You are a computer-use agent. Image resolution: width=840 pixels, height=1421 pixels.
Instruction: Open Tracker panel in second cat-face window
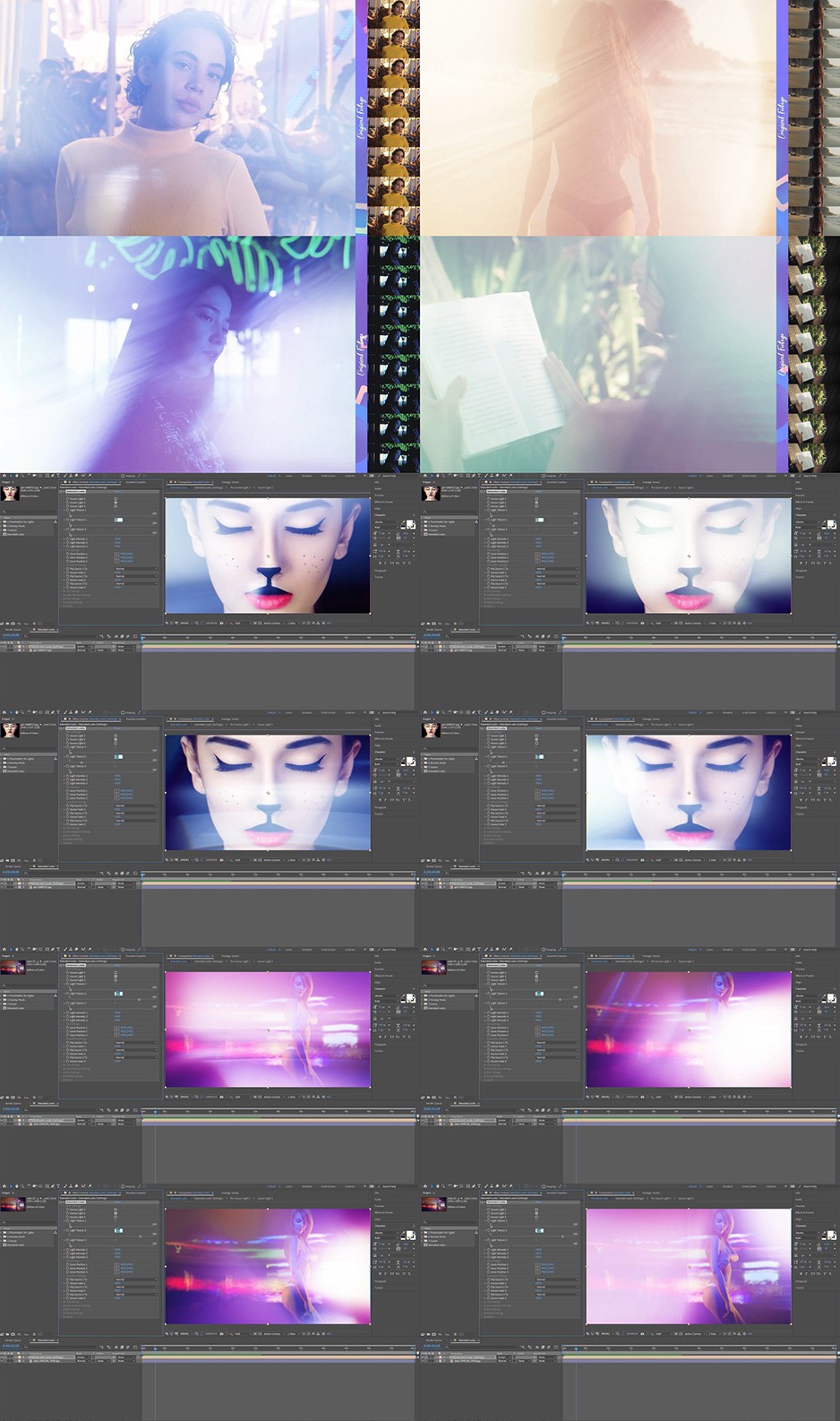(799, 577)
